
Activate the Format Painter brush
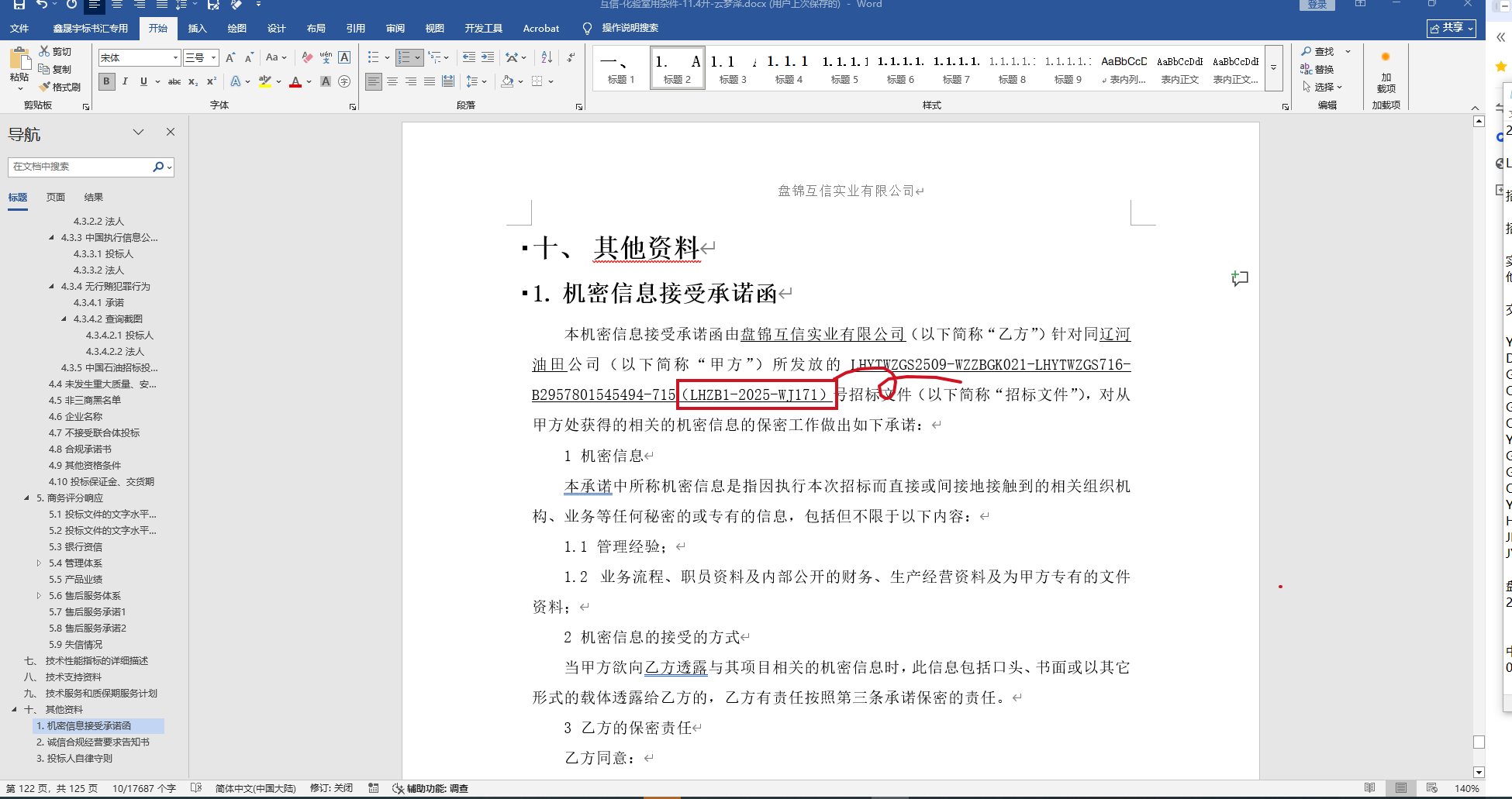44,87
